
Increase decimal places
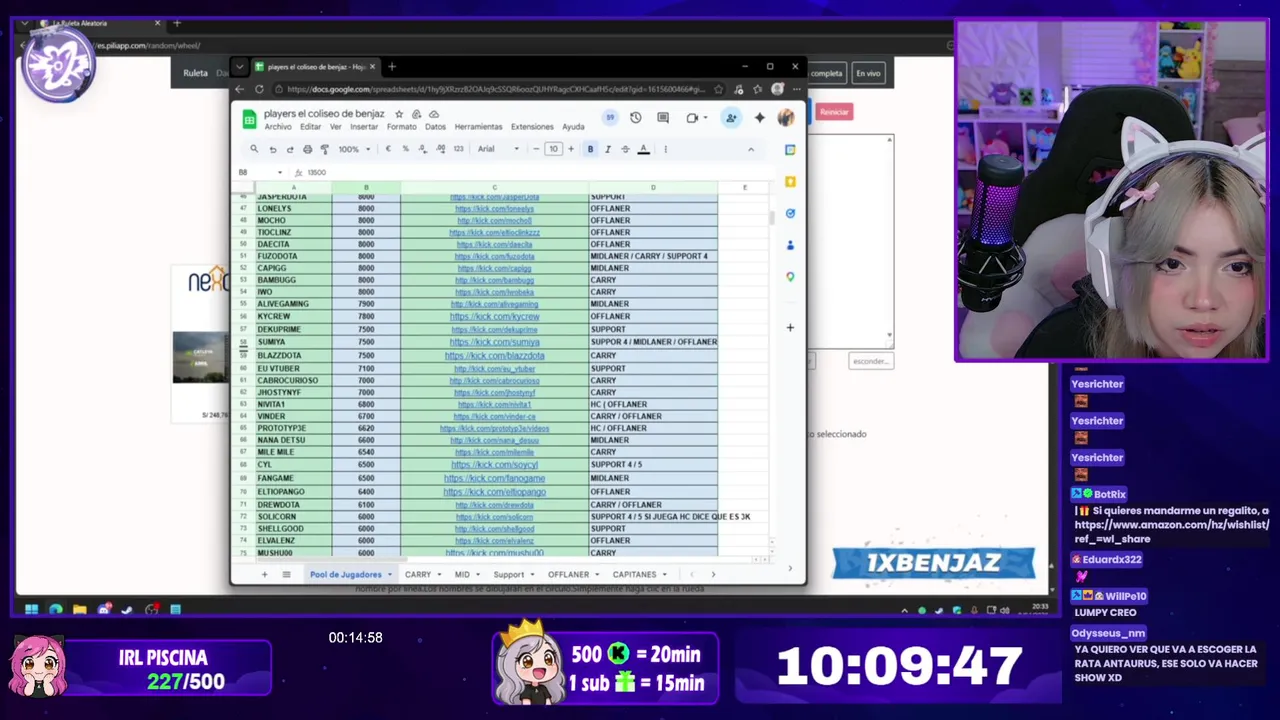point(440,149)
